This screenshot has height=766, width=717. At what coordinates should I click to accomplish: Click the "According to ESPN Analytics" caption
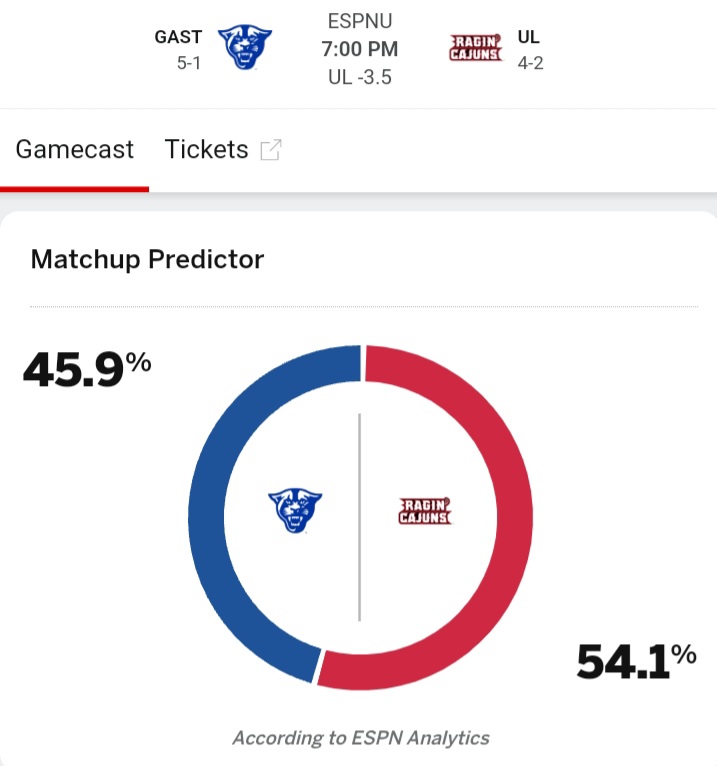pyautogui.click(x=360, y=739)
